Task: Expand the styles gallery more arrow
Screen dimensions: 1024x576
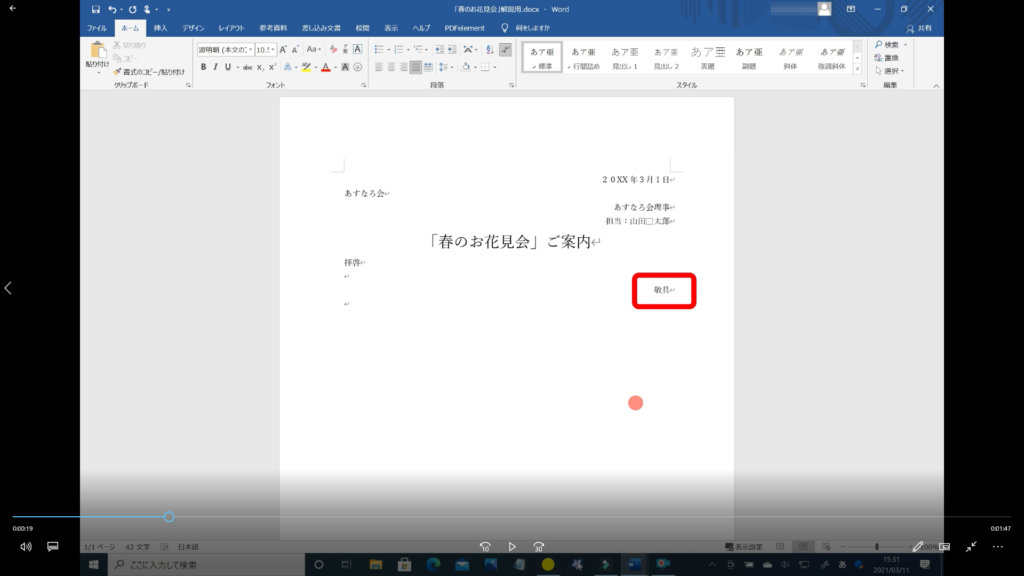Action: tap(857, 70)
